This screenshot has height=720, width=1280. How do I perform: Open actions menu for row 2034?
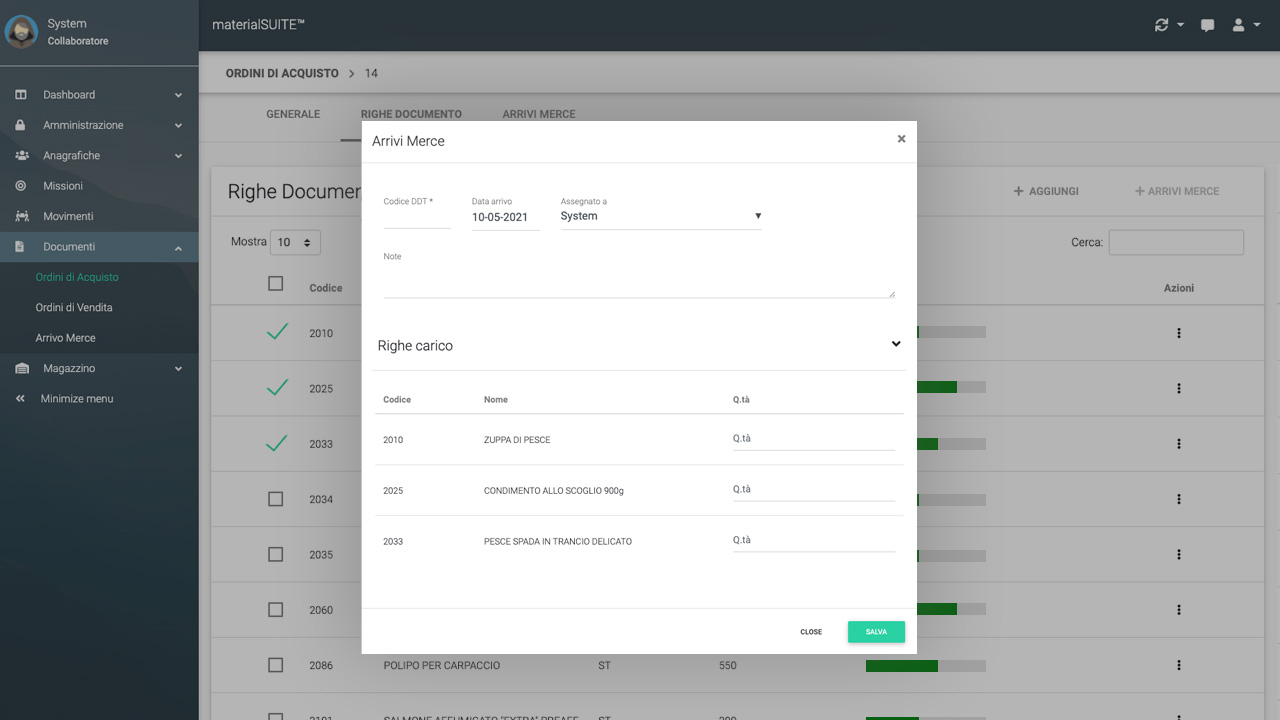(x=1179, y=499)
